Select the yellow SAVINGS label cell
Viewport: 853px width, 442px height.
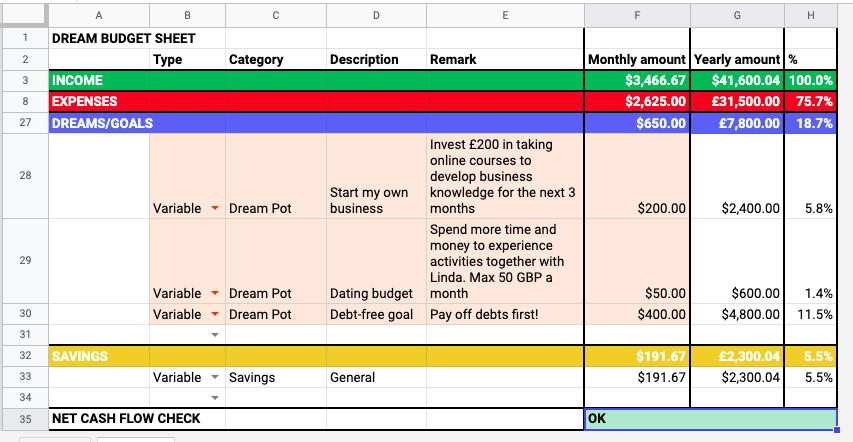98,356
